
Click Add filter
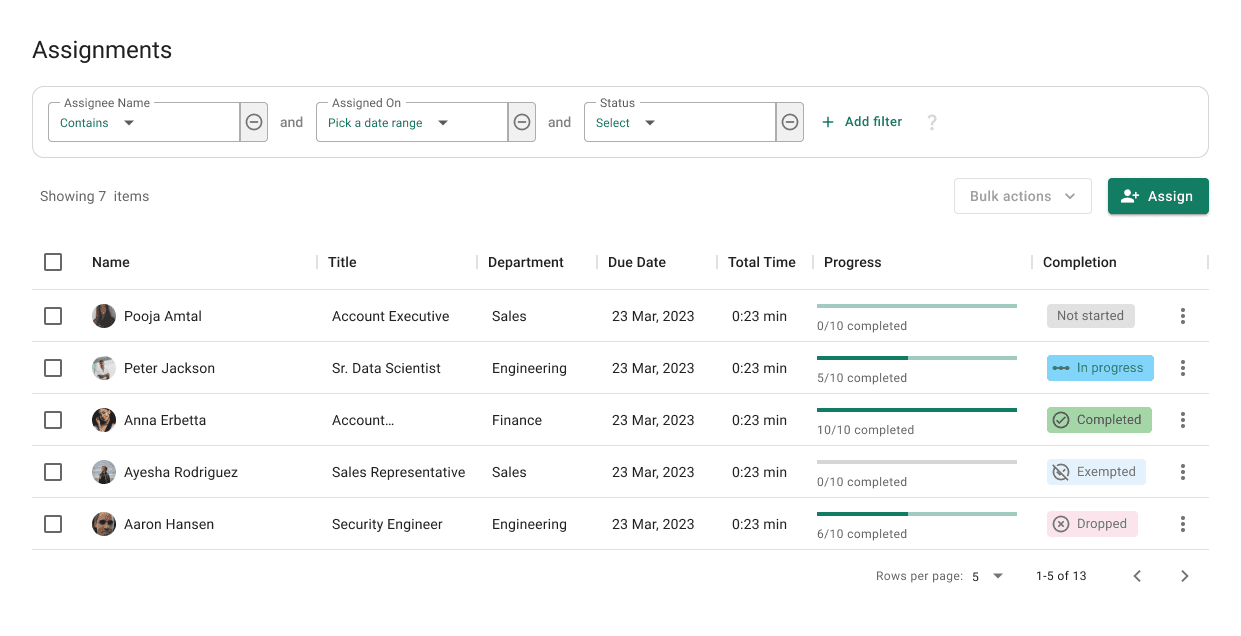point(862,122)
